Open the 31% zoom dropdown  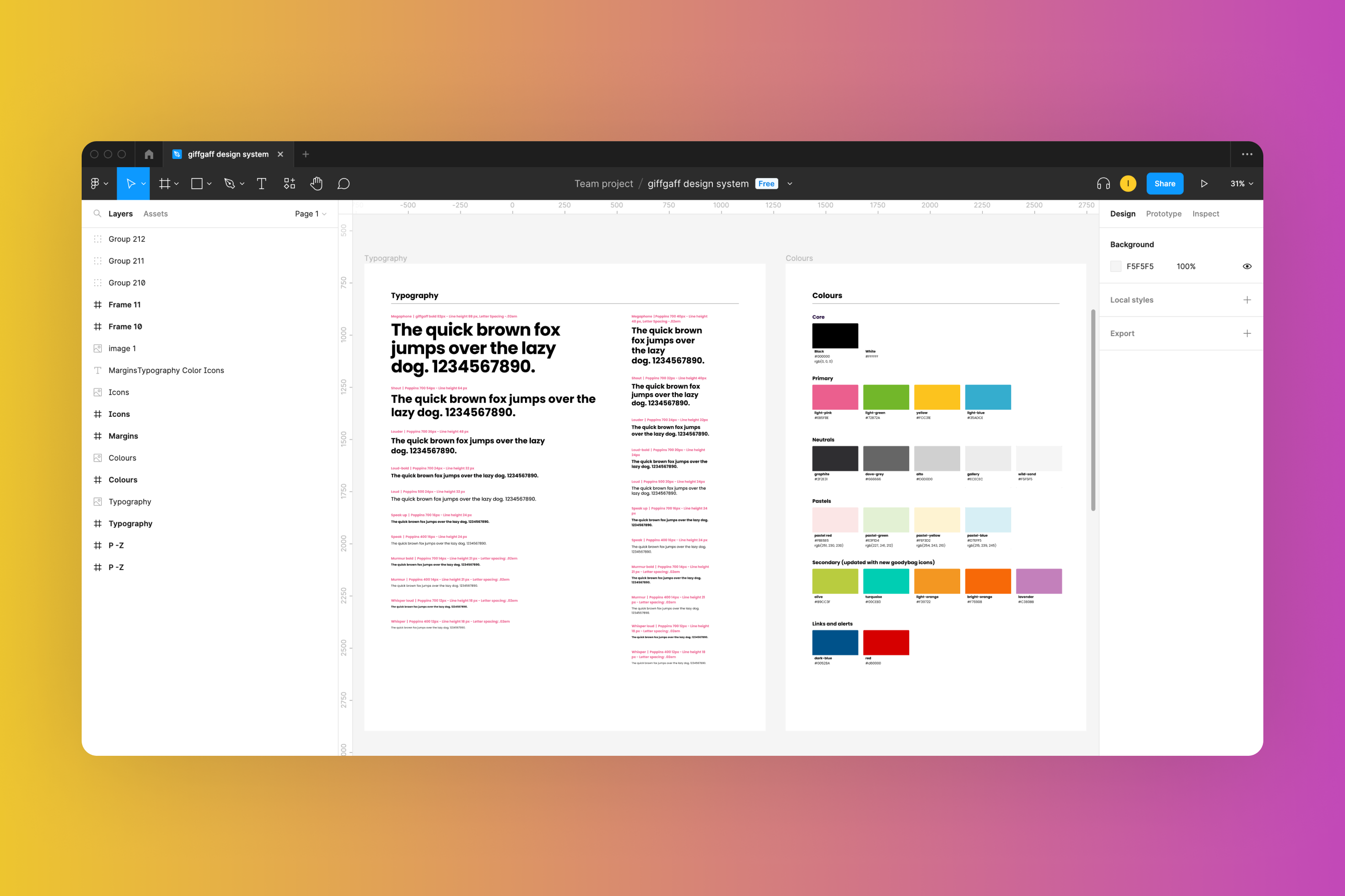(1242, 183)
